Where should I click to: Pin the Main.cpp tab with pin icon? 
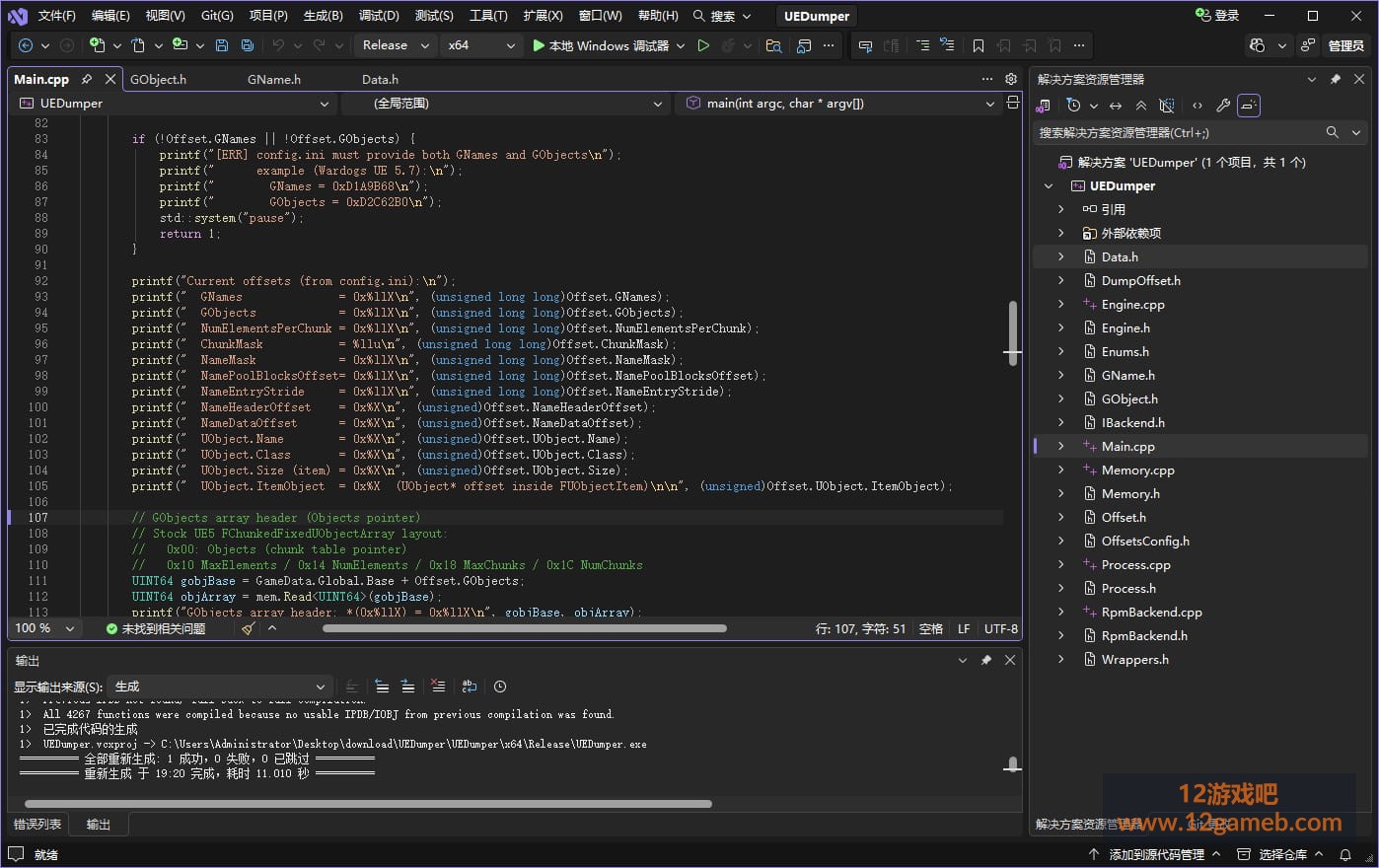click(x=87, y=79)
